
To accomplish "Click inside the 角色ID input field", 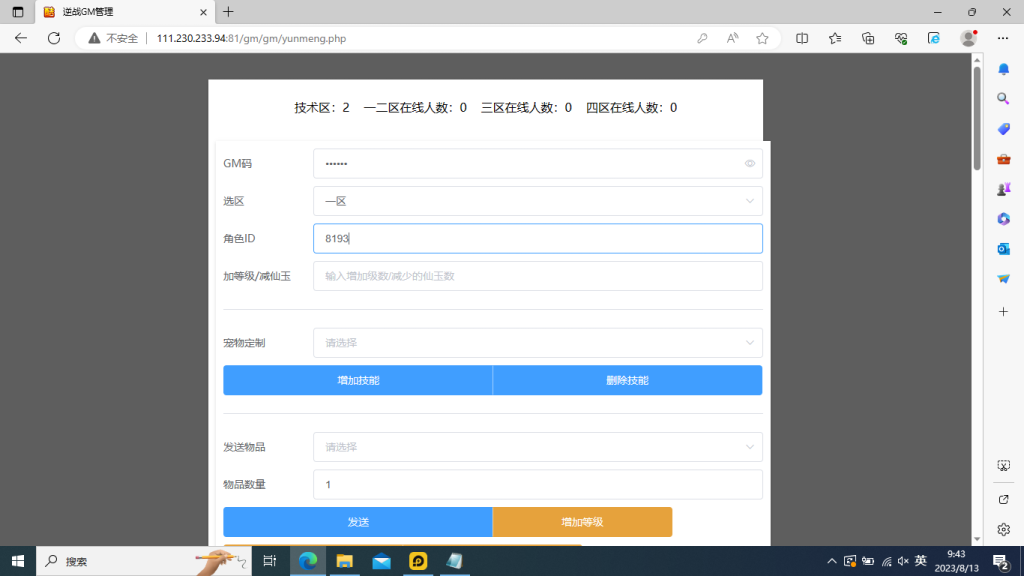I will 538,238.
